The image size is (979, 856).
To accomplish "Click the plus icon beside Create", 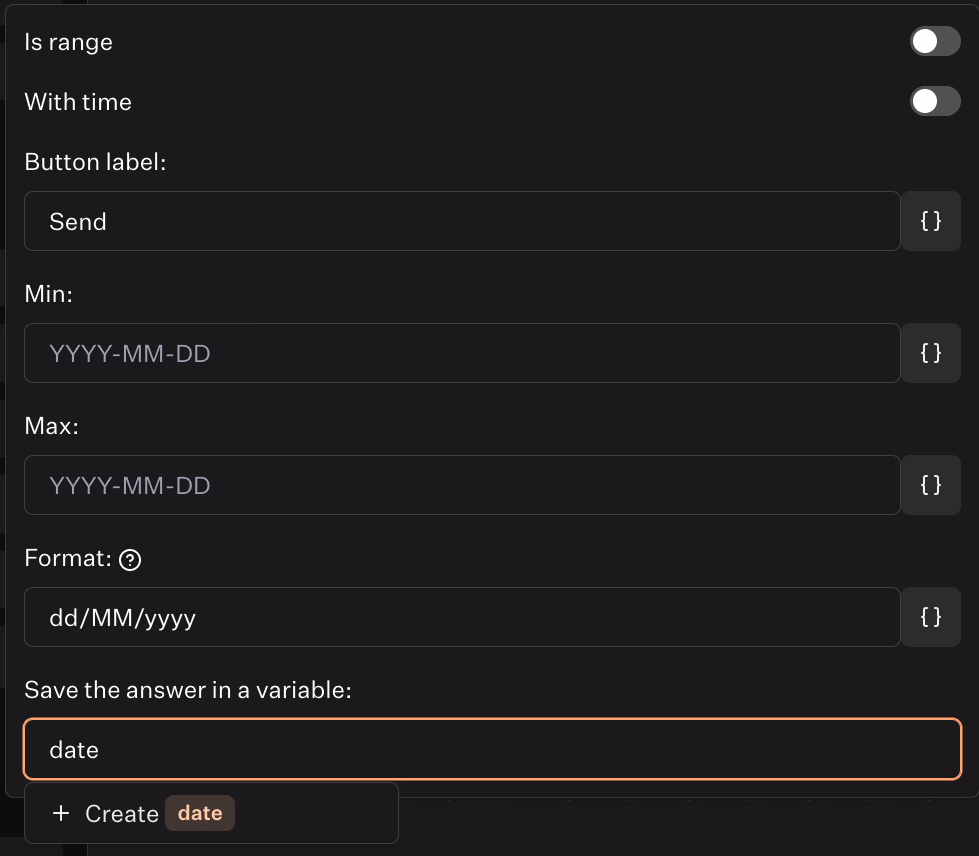I will click(61, 813).
